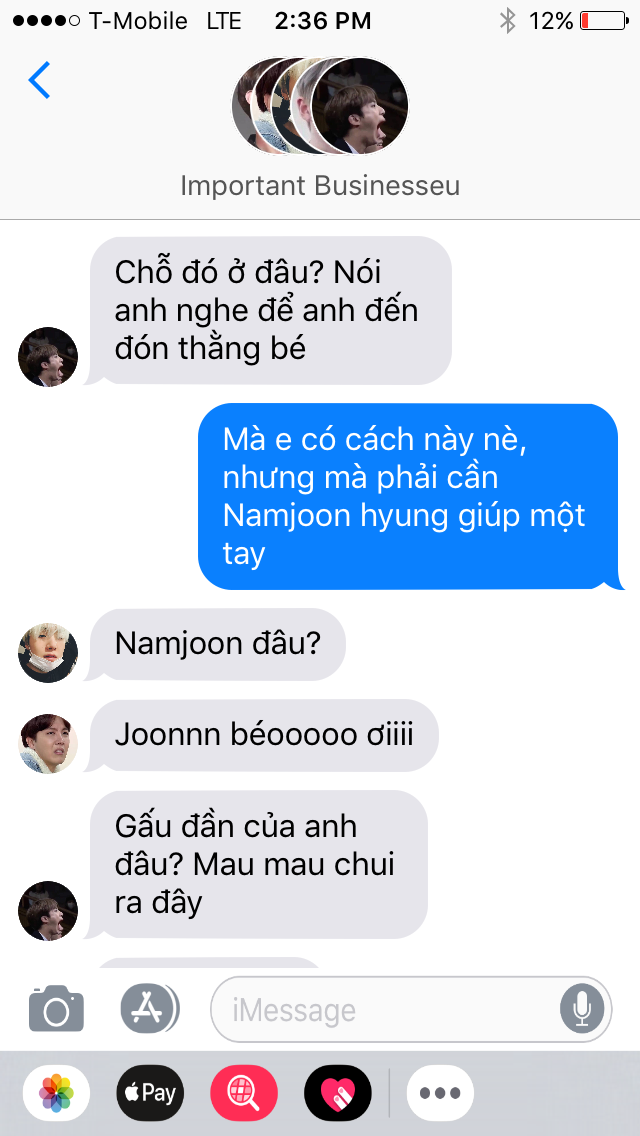Tap the group avatar cluster
This screenshot has width=640, height=1136.
click(320, 106)
